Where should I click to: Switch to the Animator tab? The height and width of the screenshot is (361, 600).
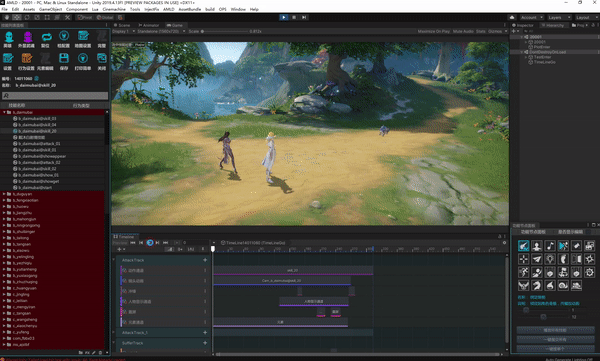(148, 25)
